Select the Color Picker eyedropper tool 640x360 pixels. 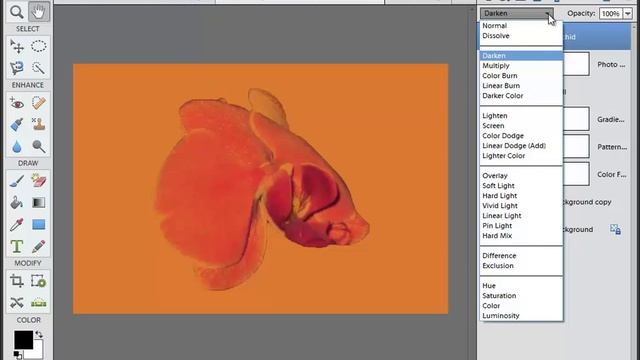pyautogui.click(x=17, y=224)
